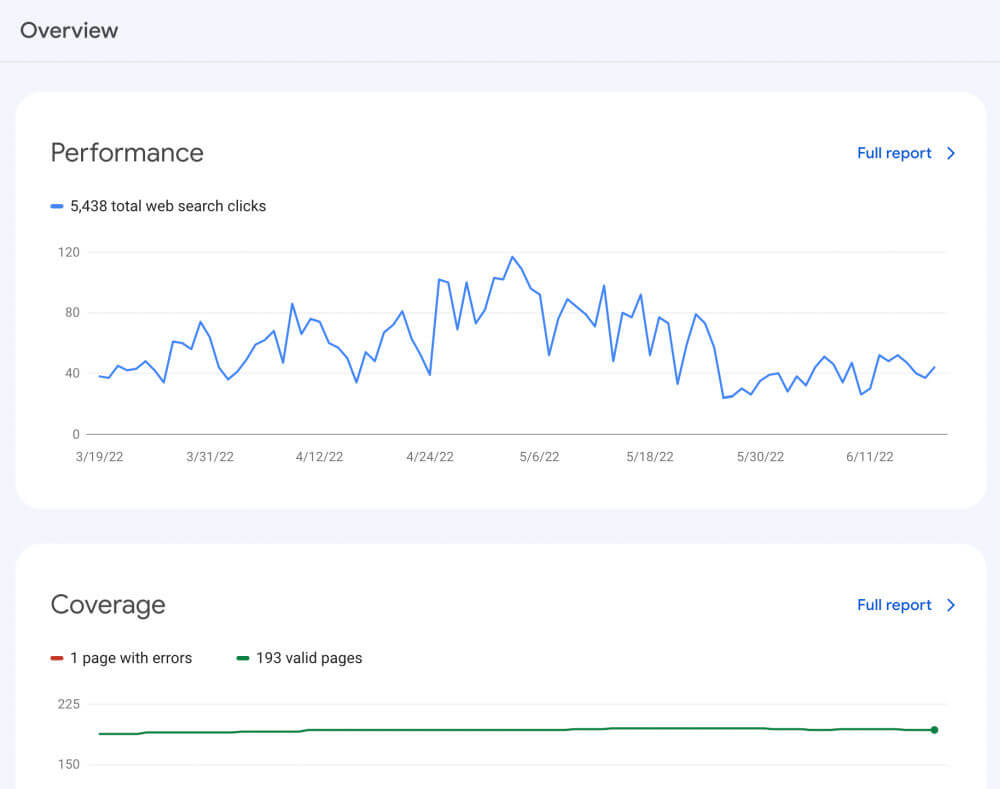The width and height of the screenshot is (1000, 789).
Task: Click the 80 value on Performance axis
Action: pyautogui.click(x=72, y=313)
